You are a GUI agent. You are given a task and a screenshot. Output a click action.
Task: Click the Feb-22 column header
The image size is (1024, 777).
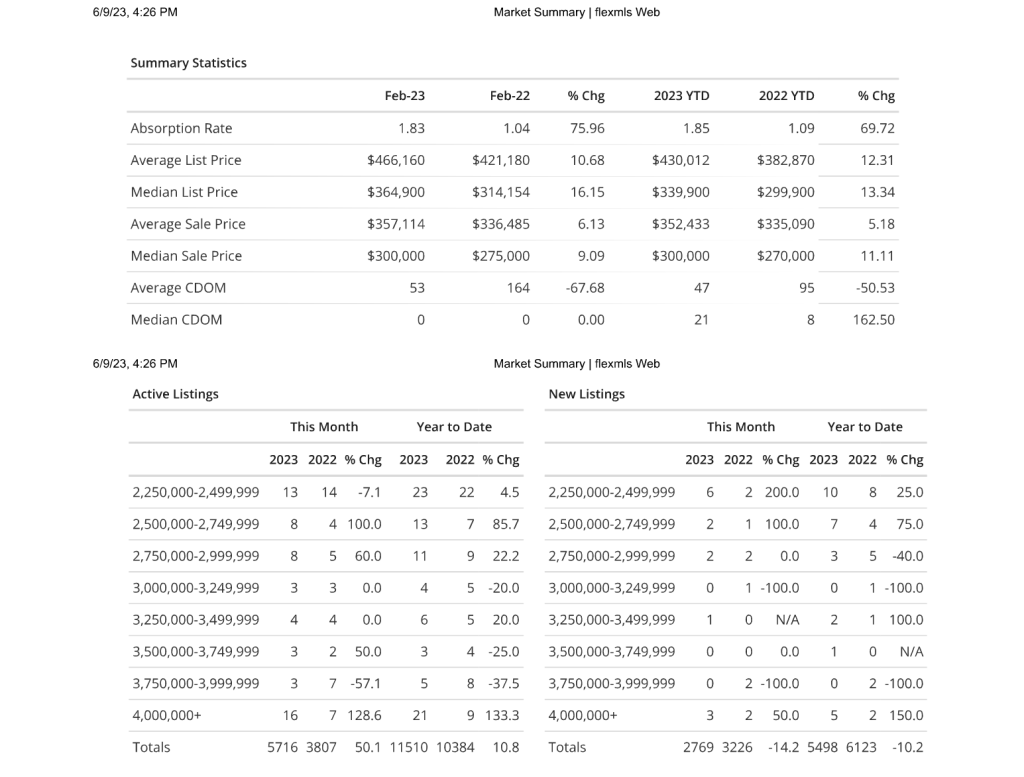[509, 96]
